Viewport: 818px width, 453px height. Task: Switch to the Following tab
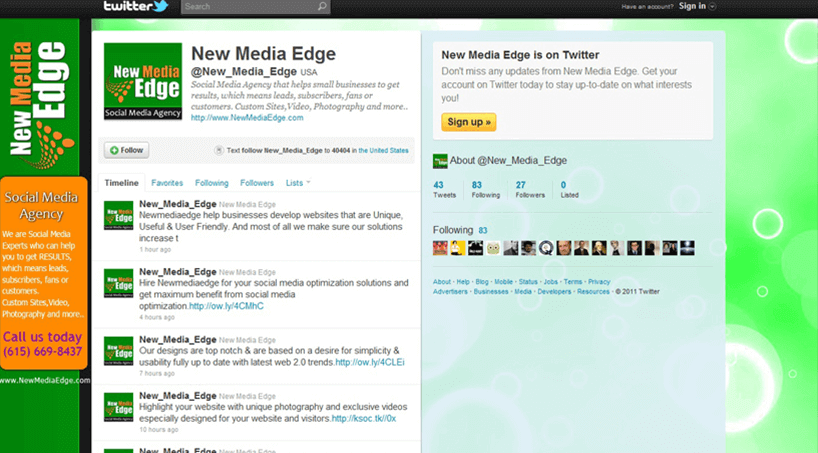(212, 183)
